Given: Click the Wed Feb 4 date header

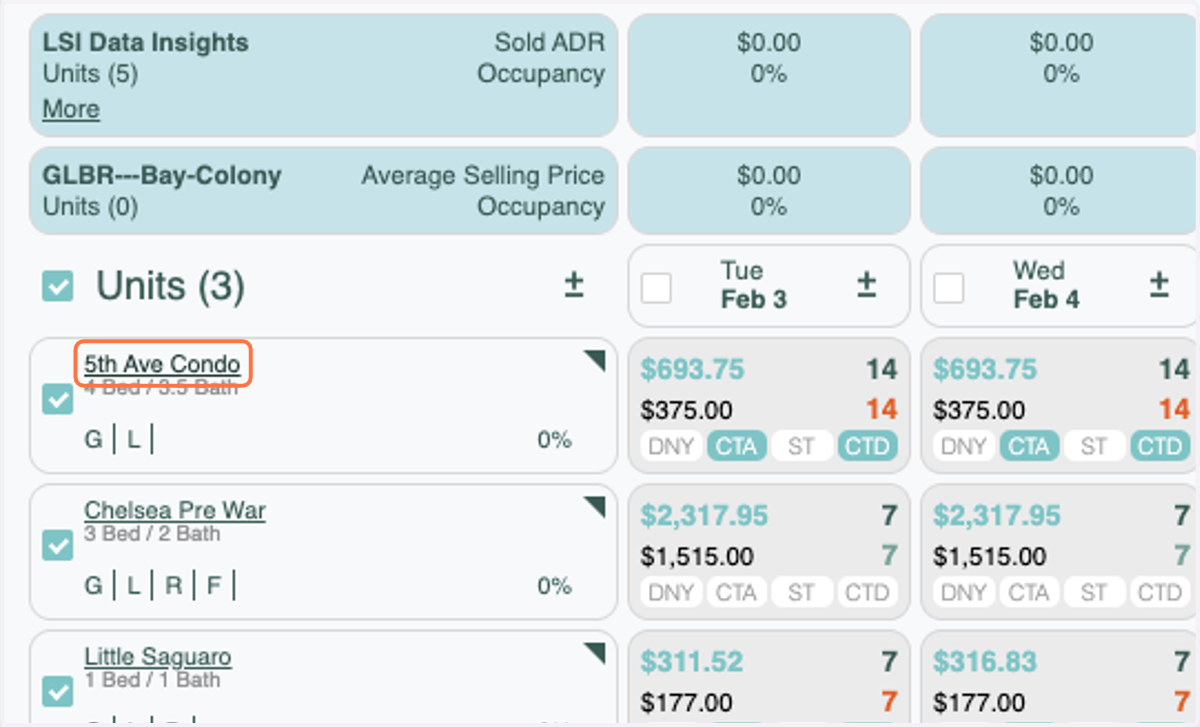Looking at the screenshot, I should click(1046, 286).
